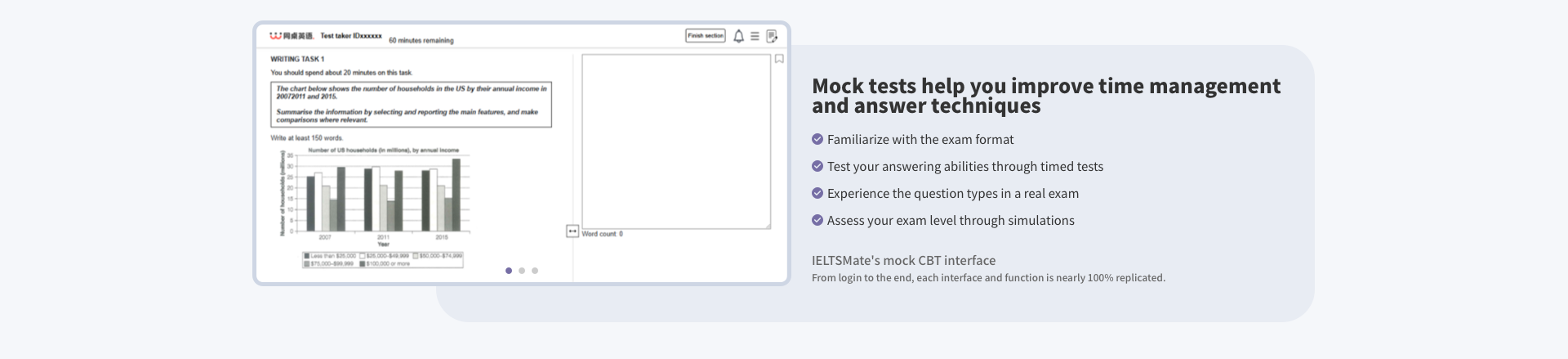Click the logo in the test header
This screenshot has height=359, width=1568.
[292, 36]
